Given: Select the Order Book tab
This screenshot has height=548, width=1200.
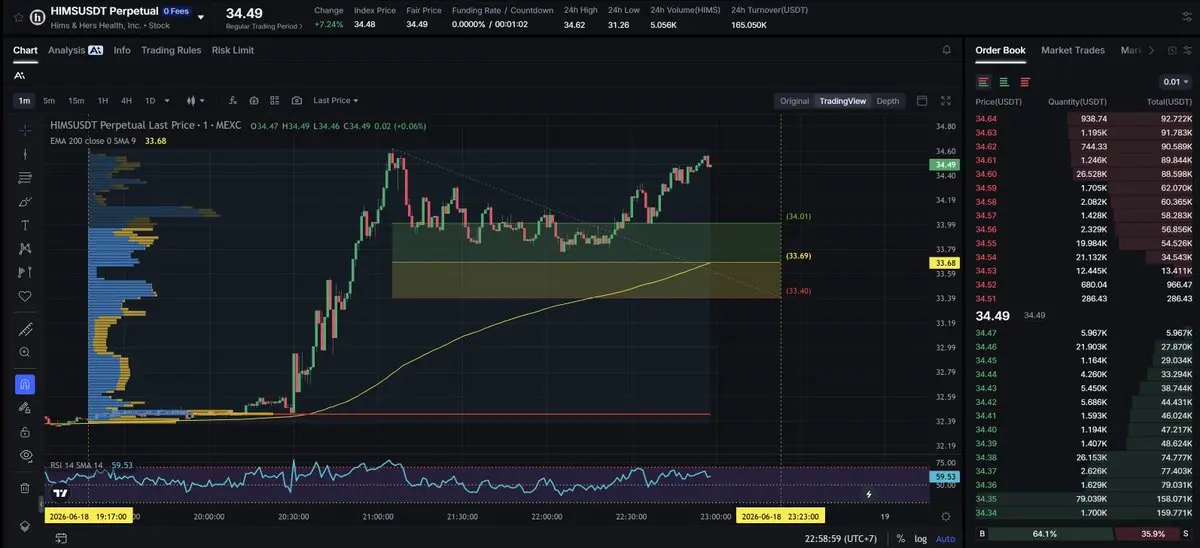Looking at the screenshot, I should [x=1000, y=50].
